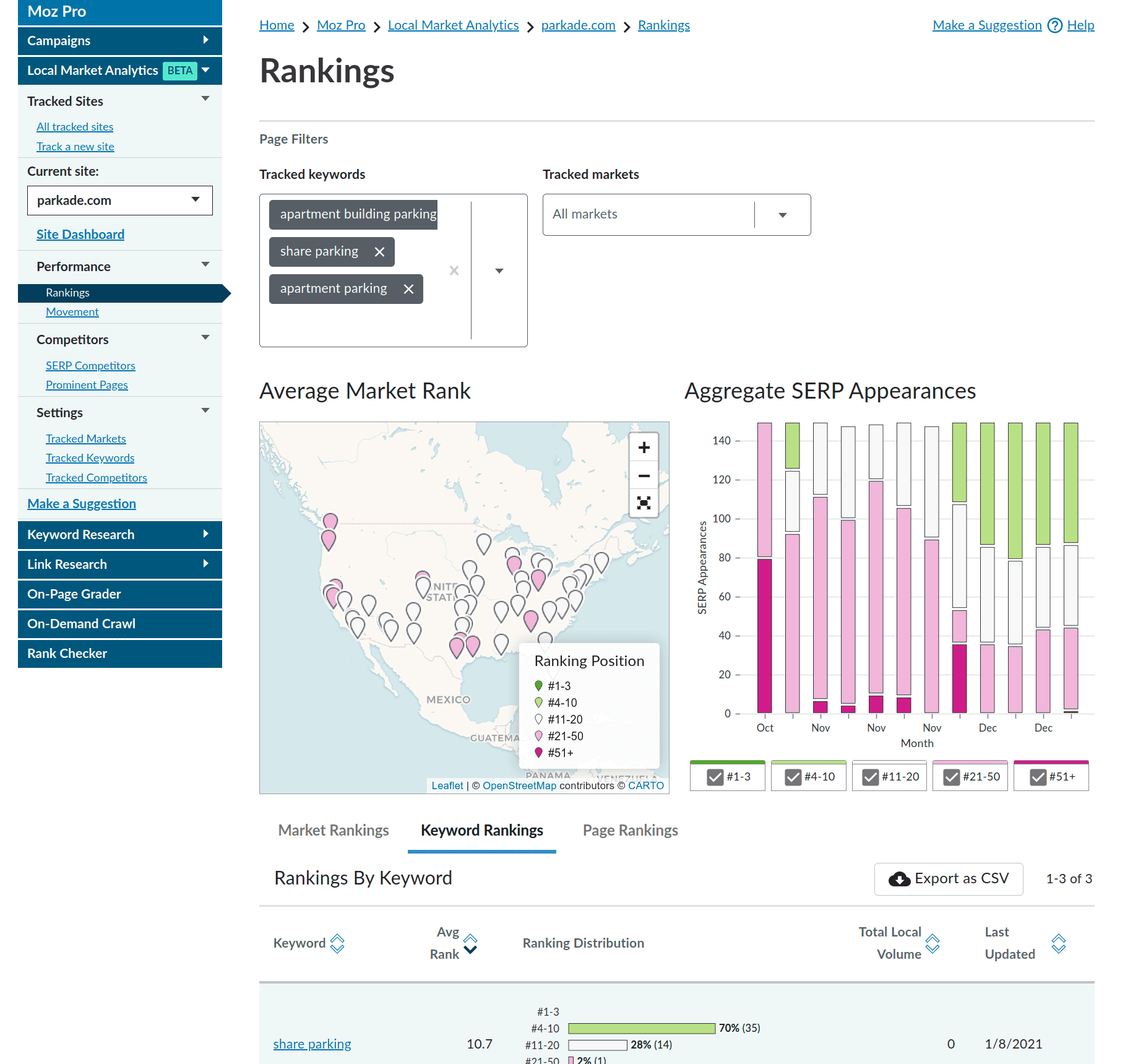Open Local Market Analytics breadcrumb

[x=454, y=25]
